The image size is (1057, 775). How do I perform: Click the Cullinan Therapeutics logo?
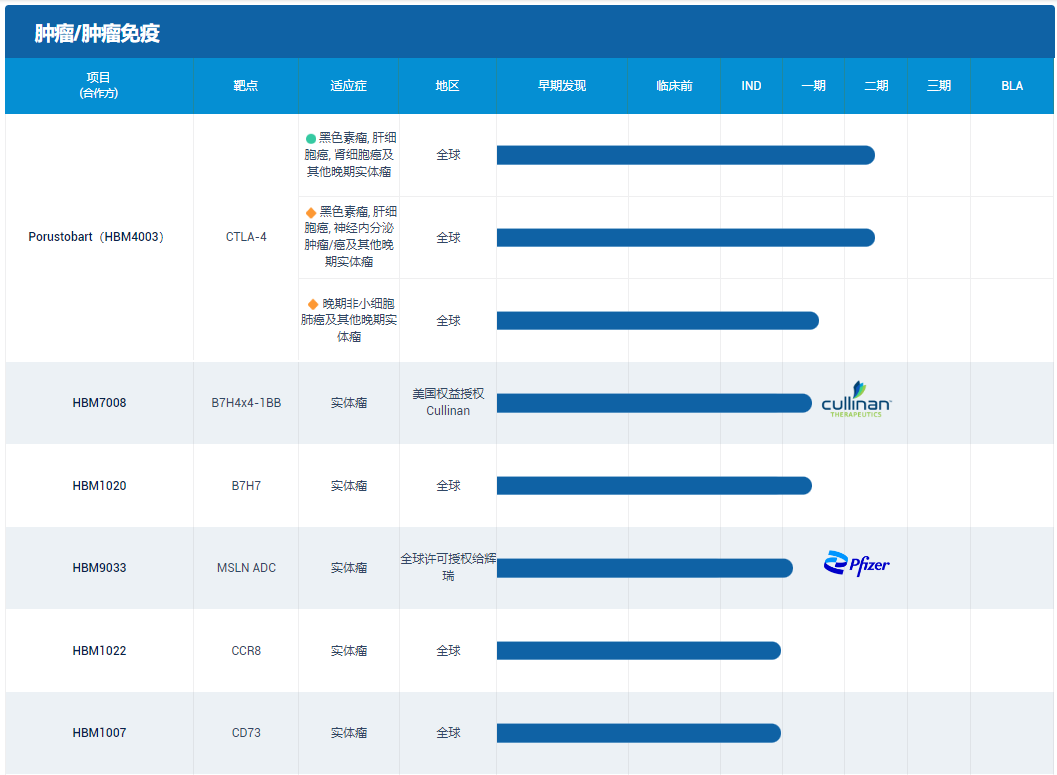[856, 400]
